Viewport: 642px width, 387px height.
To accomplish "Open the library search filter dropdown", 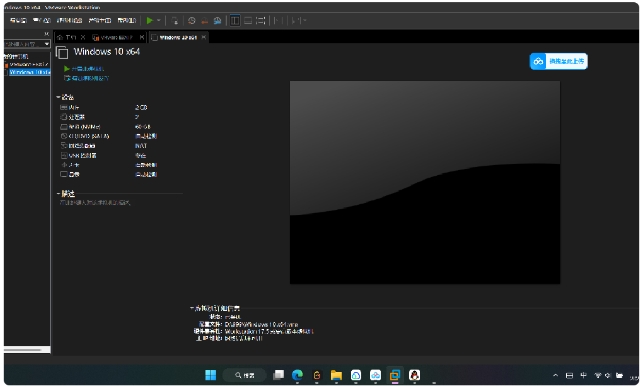I will pos(47,44).
